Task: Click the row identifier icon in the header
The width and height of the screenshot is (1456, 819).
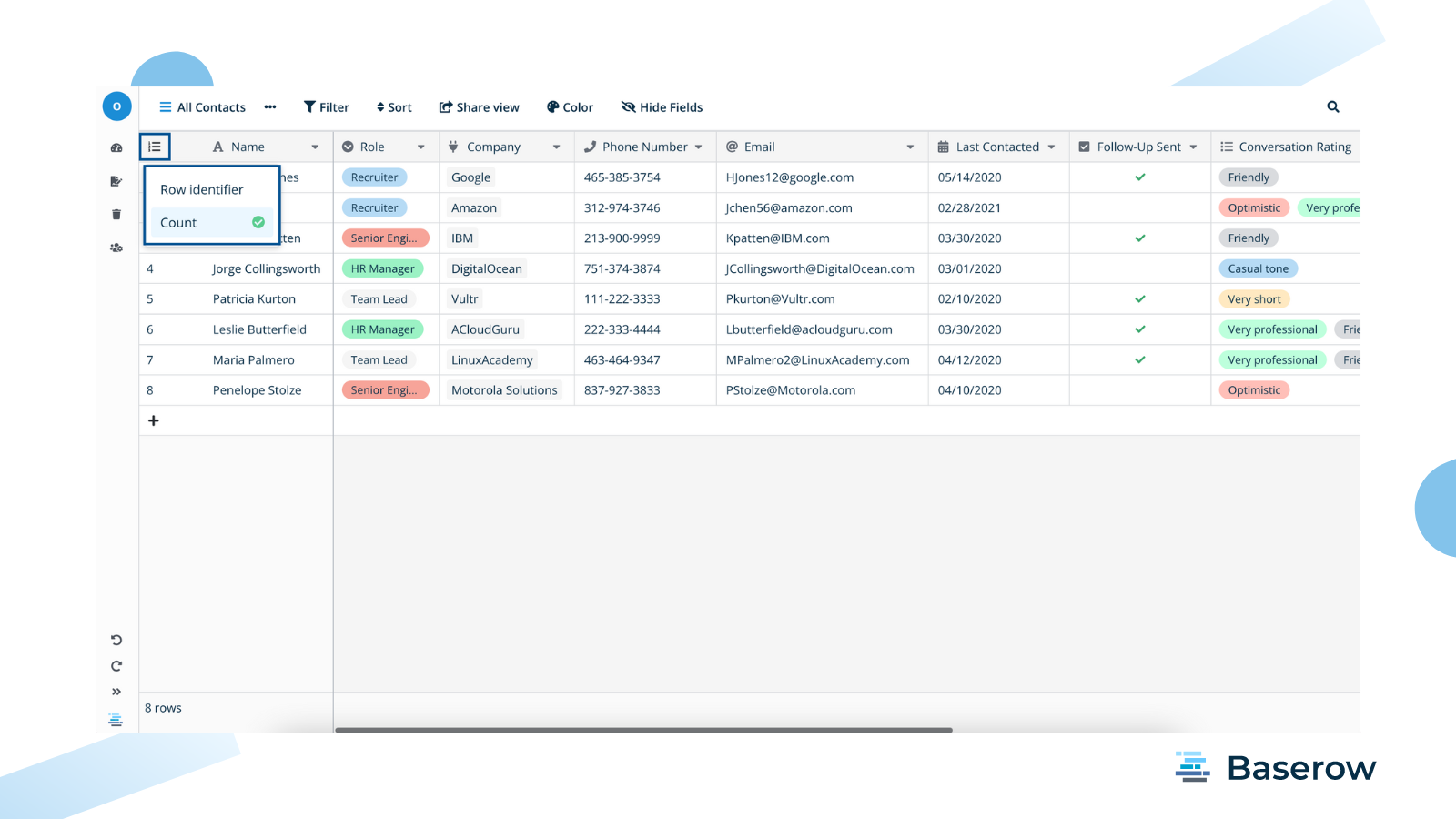Action: pyautogui.click(x=155, y=147)
